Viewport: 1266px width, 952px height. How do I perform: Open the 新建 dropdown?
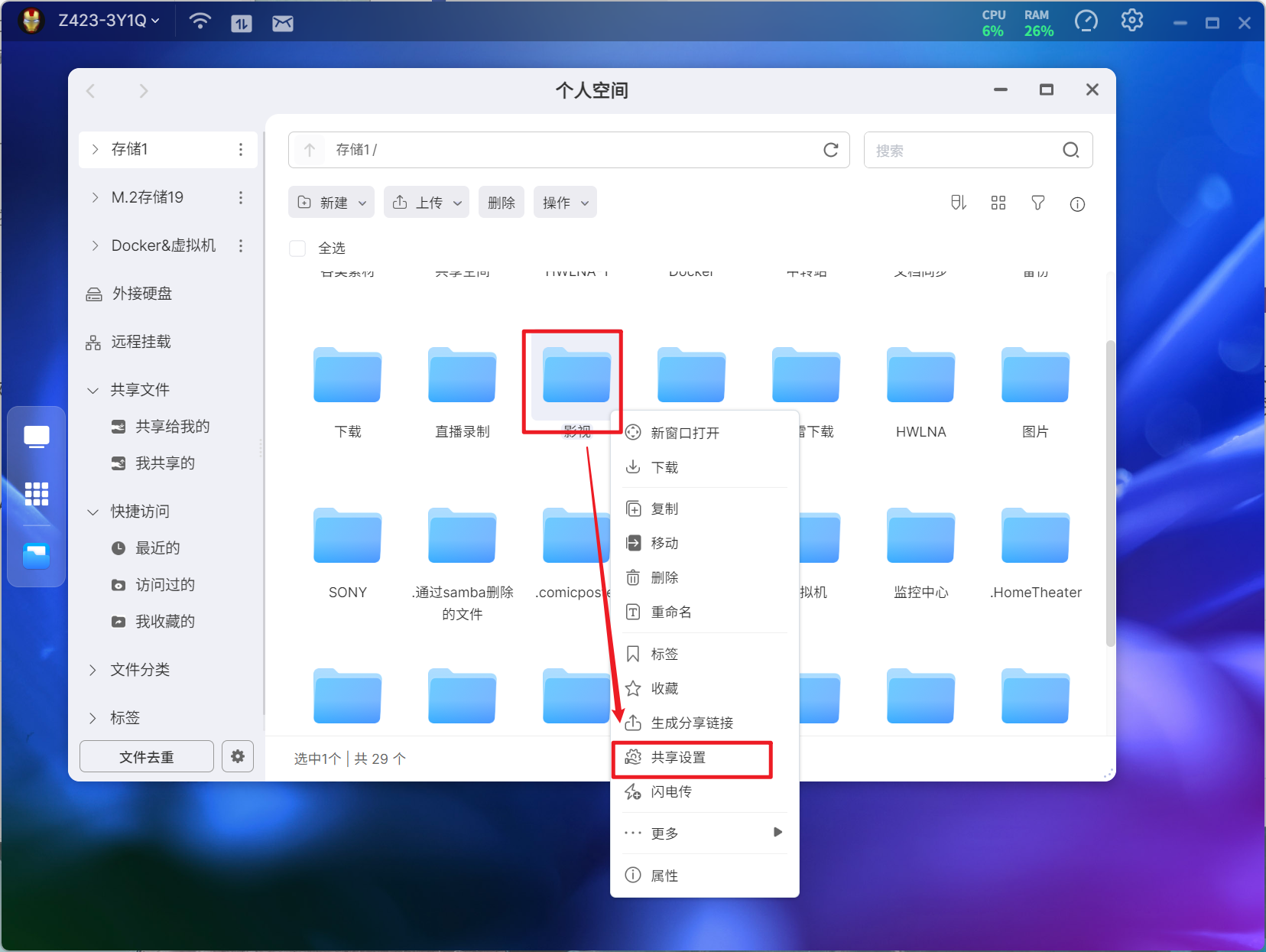(x=331, y=202)
